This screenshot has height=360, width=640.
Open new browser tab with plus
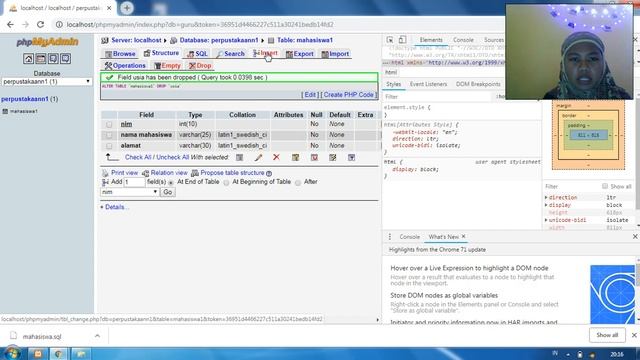click(x=127, y=8)
